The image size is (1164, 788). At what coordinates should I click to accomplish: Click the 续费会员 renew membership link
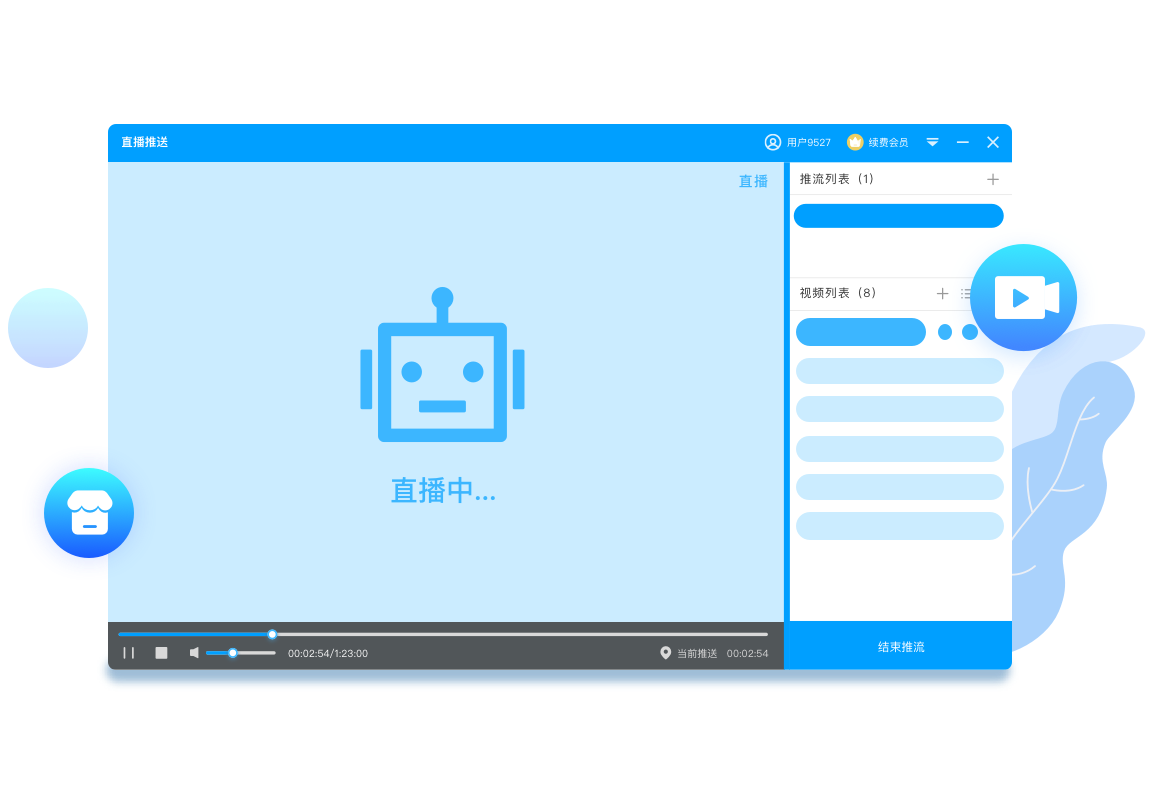pos(888,142)
